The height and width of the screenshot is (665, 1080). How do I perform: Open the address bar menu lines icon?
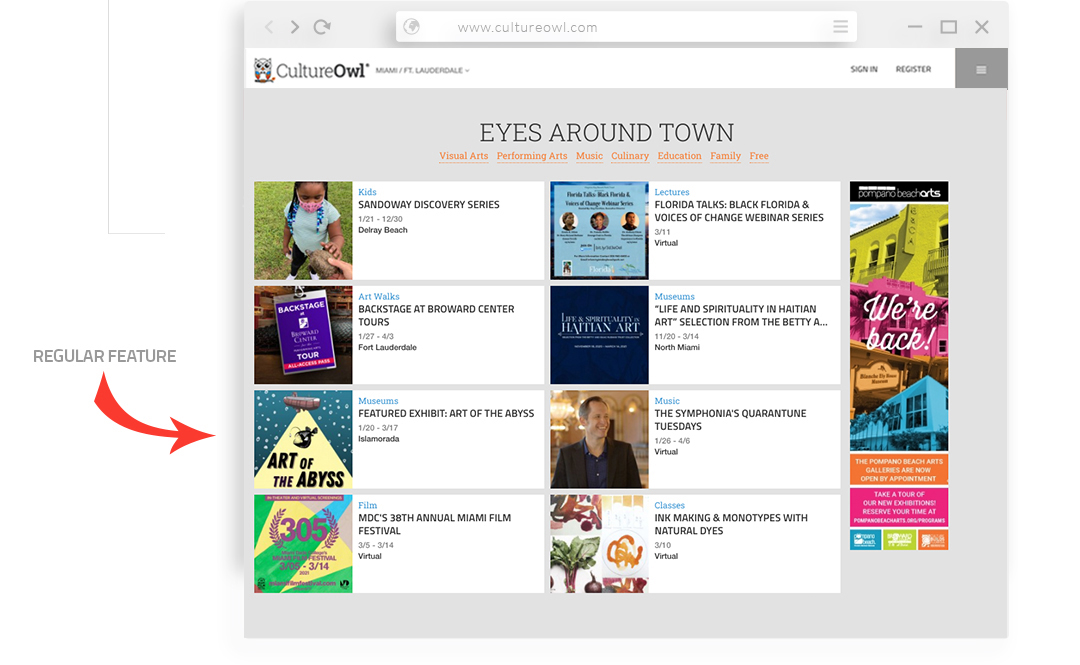pos(840,26)
